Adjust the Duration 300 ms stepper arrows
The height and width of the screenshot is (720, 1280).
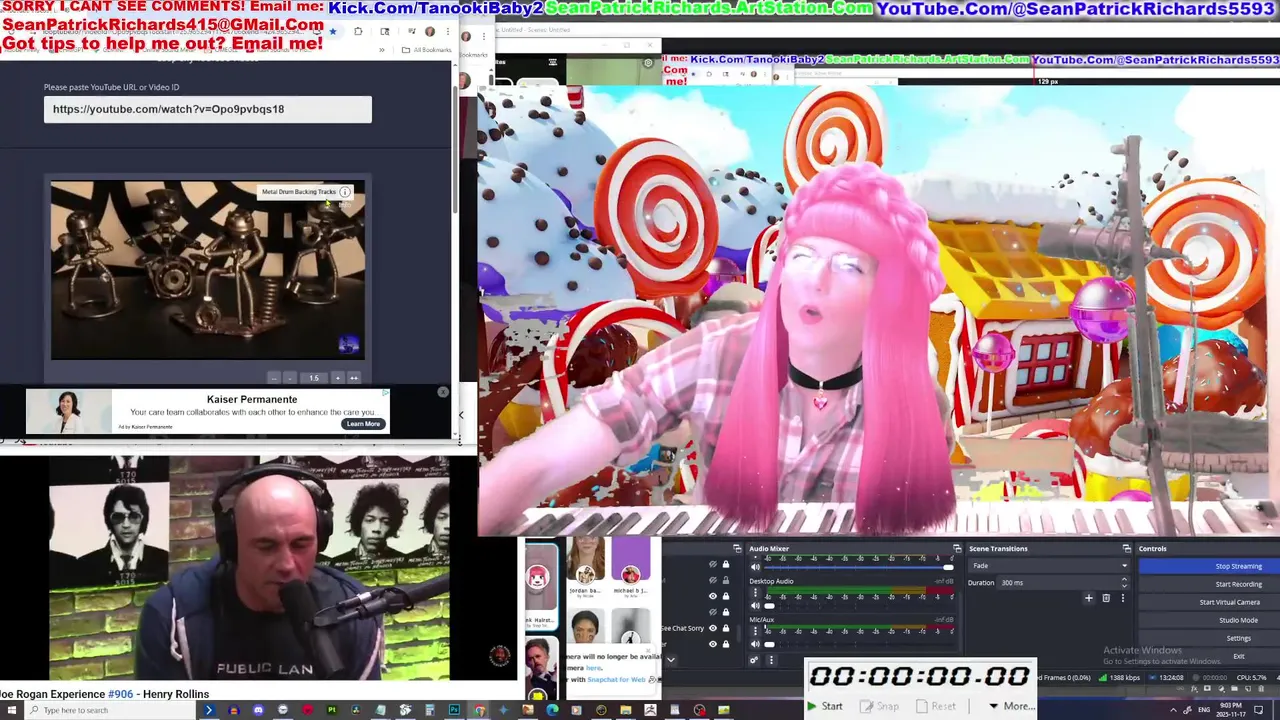tap(1124, 583)
